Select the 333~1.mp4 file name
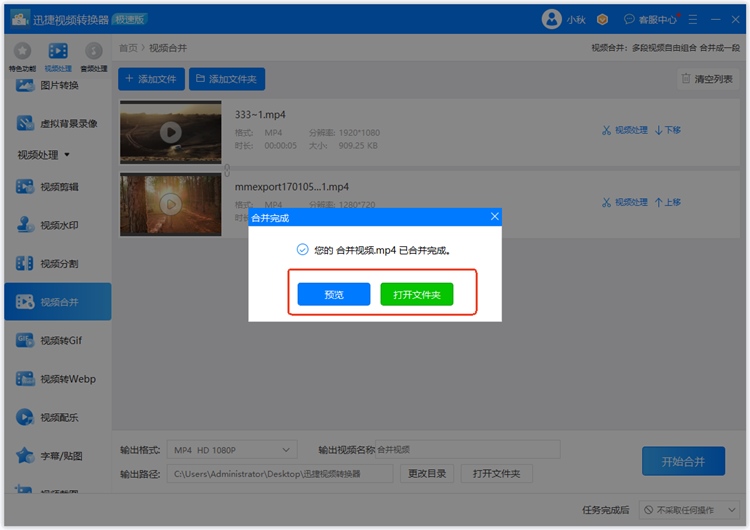This screenshot has width=750, height=530. point(260,114)
